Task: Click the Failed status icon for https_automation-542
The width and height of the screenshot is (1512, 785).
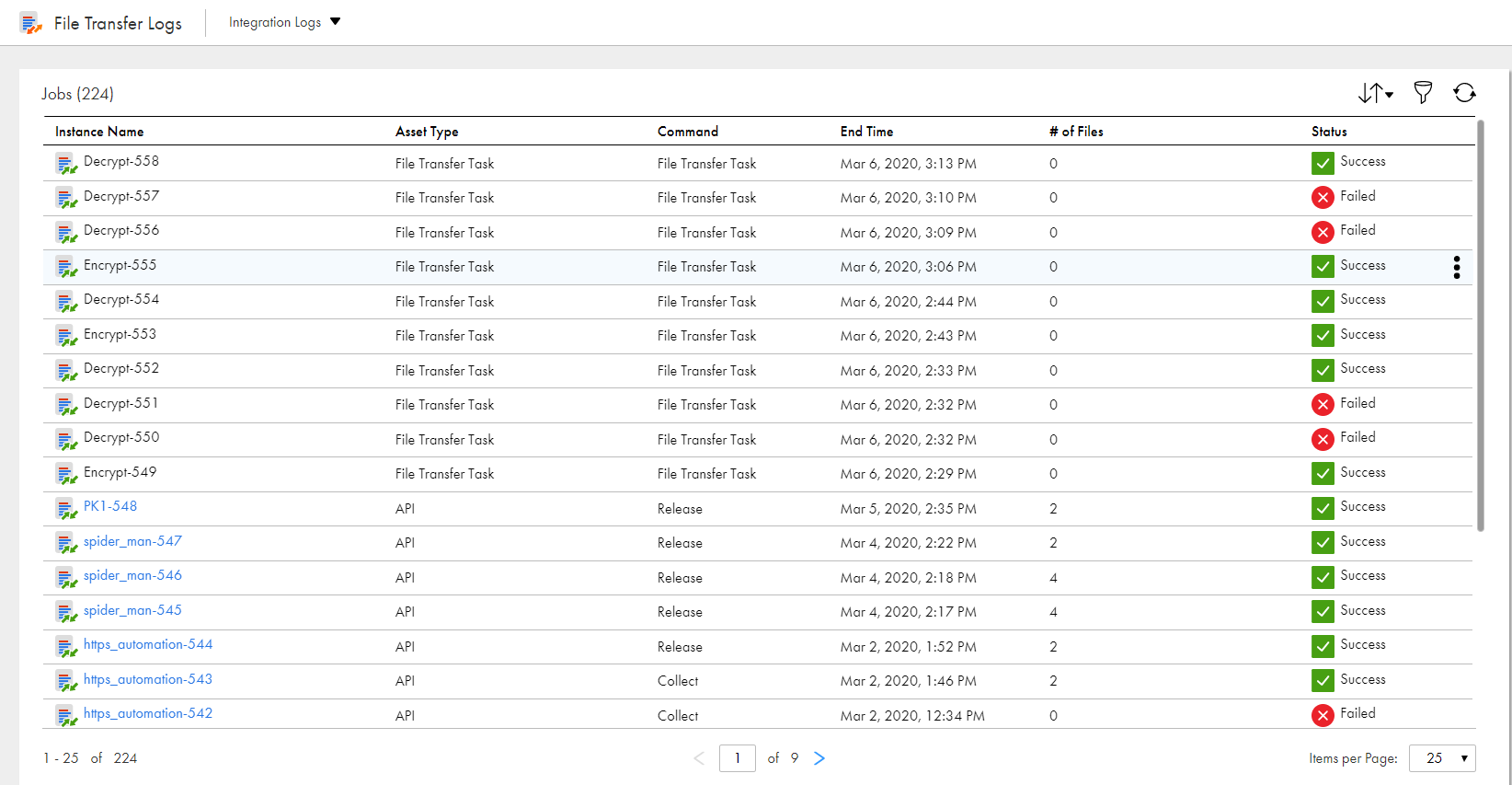Action: [x=1323, y=715]
